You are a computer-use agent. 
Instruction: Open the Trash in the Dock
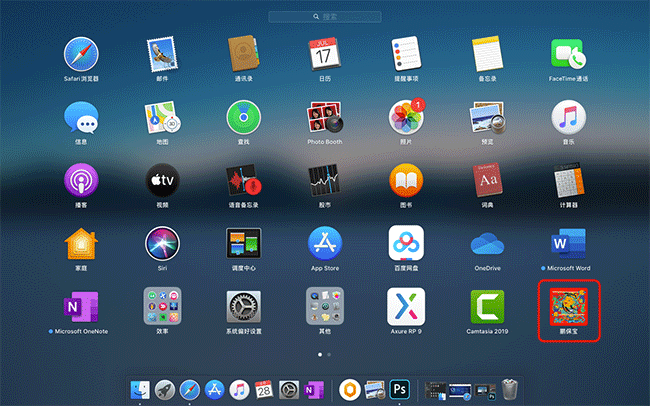(x=509, y=389)
